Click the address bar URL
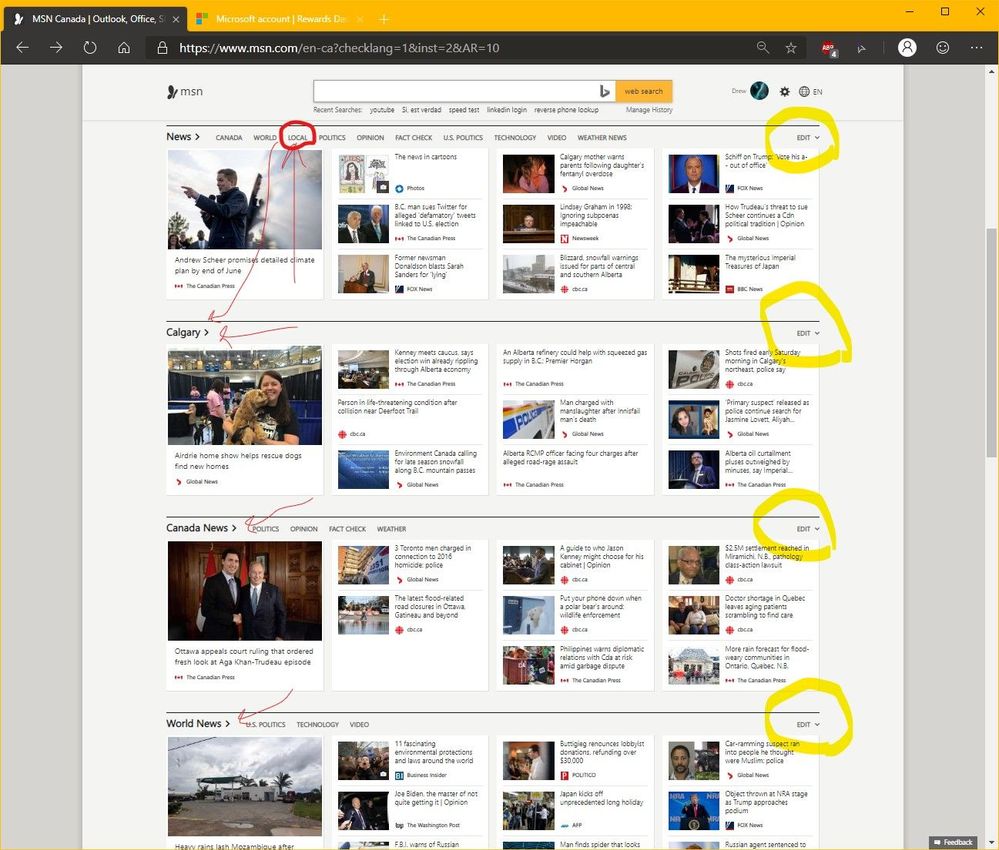Viewport: 999px width, 850px height. pyautogui.click(x=339, y=48)
